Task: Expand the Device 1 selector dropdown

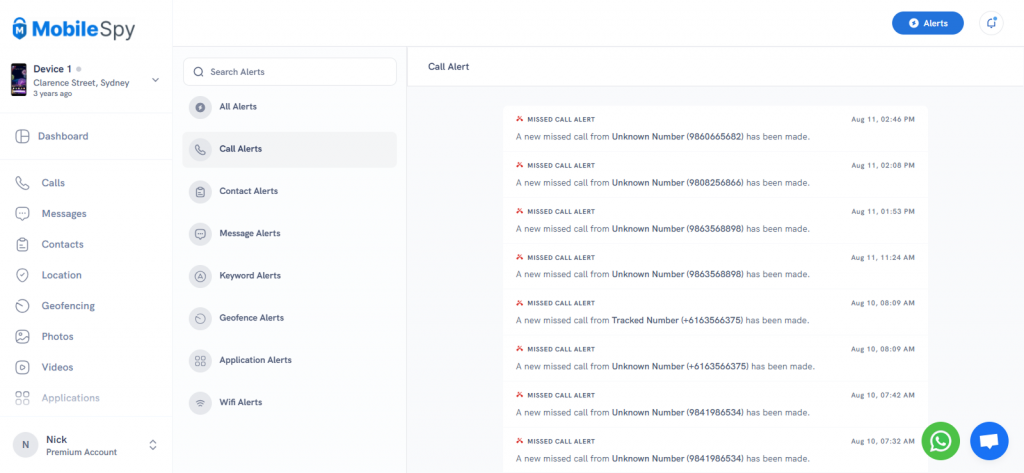Action: click(x=155, y=80)
